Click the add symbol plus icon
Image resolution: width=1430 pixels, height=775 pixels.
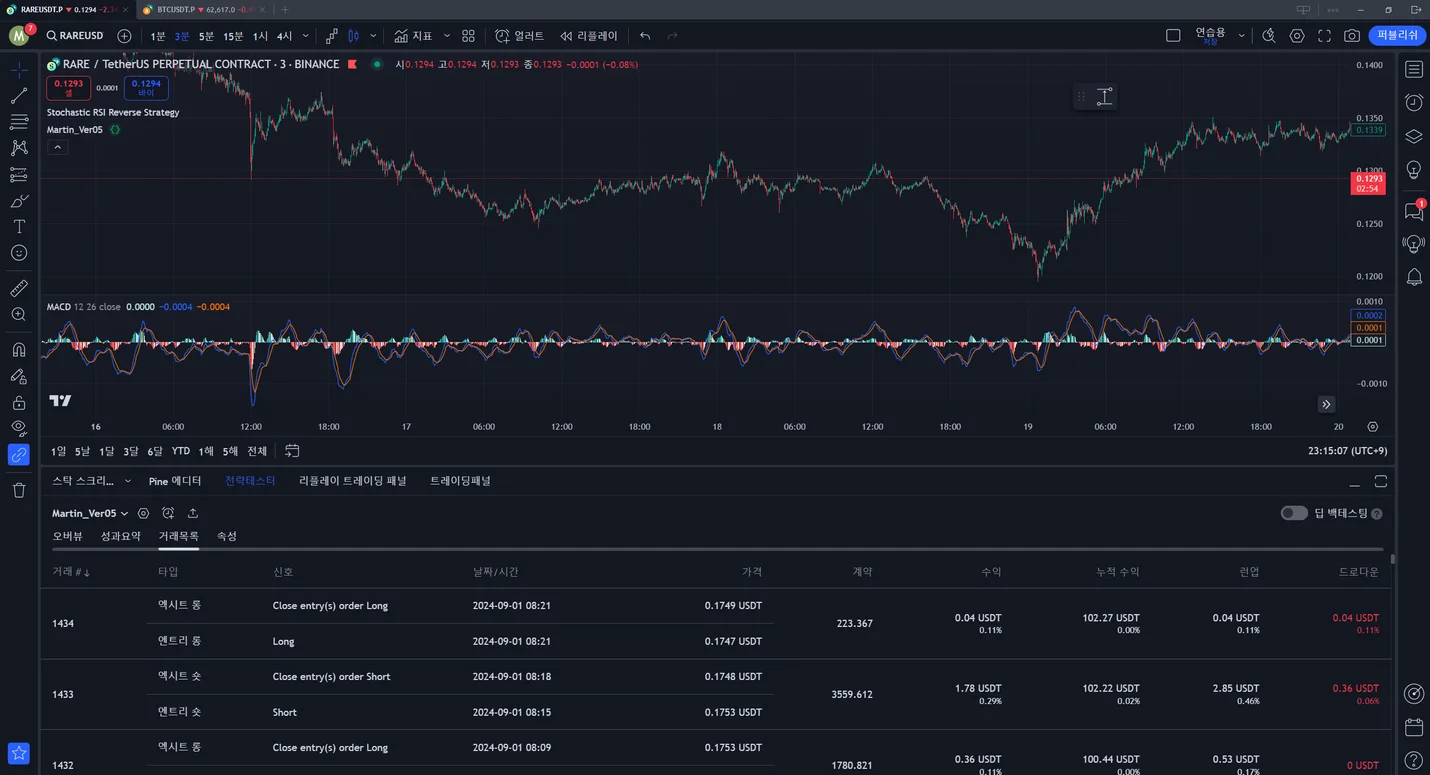[124, 36]
